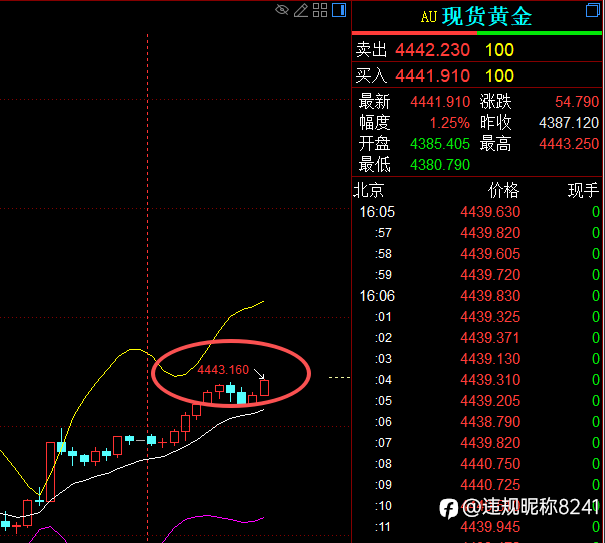Click the 现手 column header
The width and height of the screenshot is (605, 543).
(583, 190)
